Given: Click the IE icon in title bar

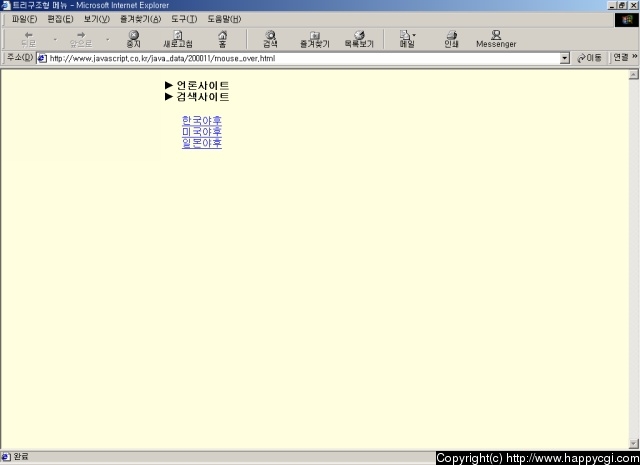Looking at the screenshot, I should 5,5.
